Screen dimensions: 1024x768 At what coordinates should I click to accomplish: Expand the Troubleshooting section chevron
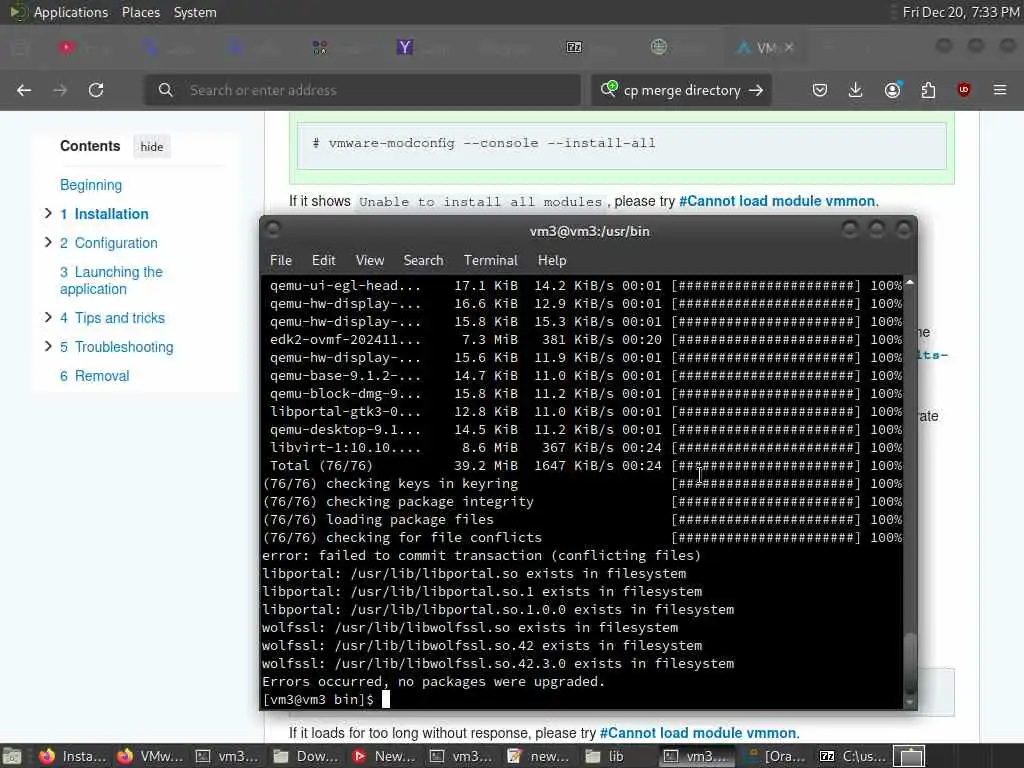48,346
